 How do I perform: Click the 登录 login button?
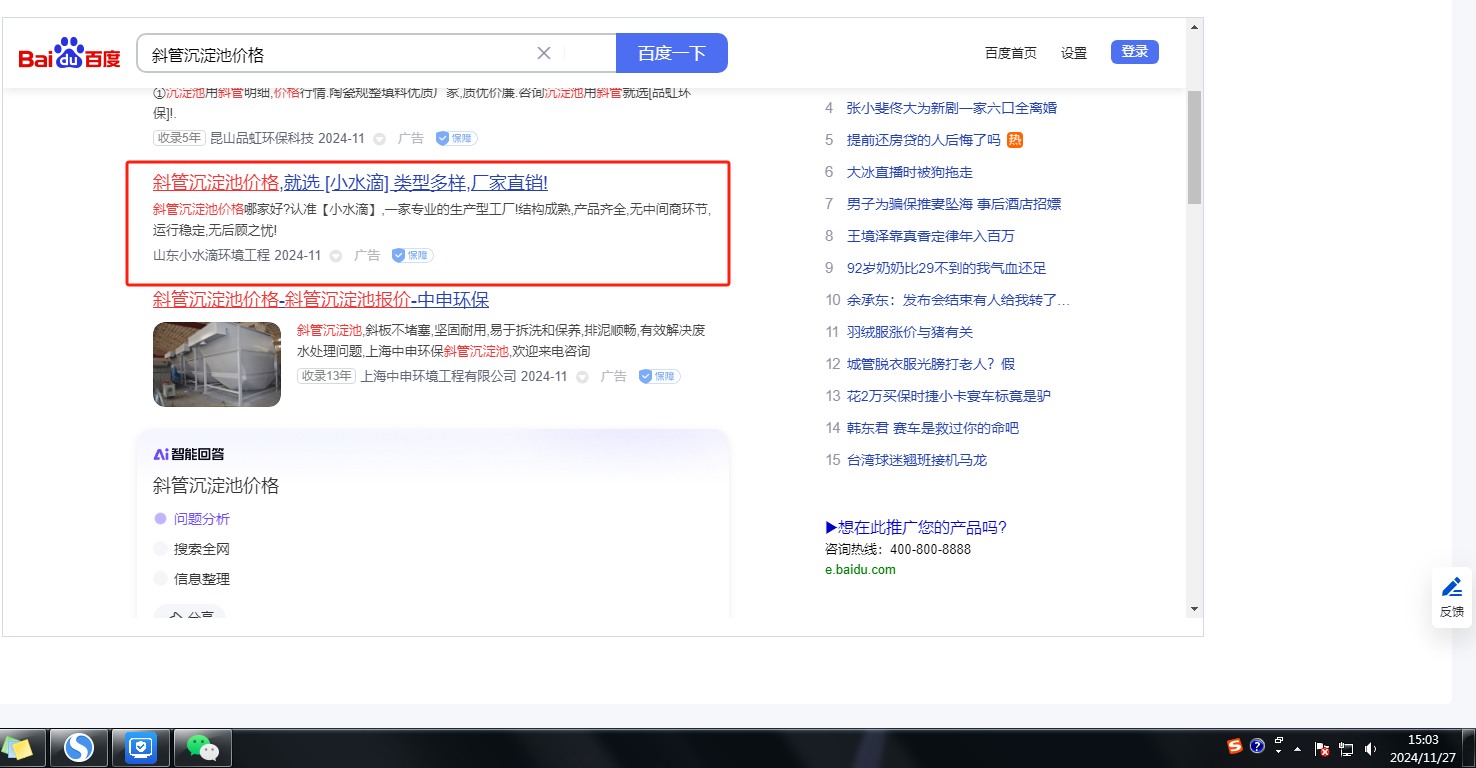click(1134, 52)
